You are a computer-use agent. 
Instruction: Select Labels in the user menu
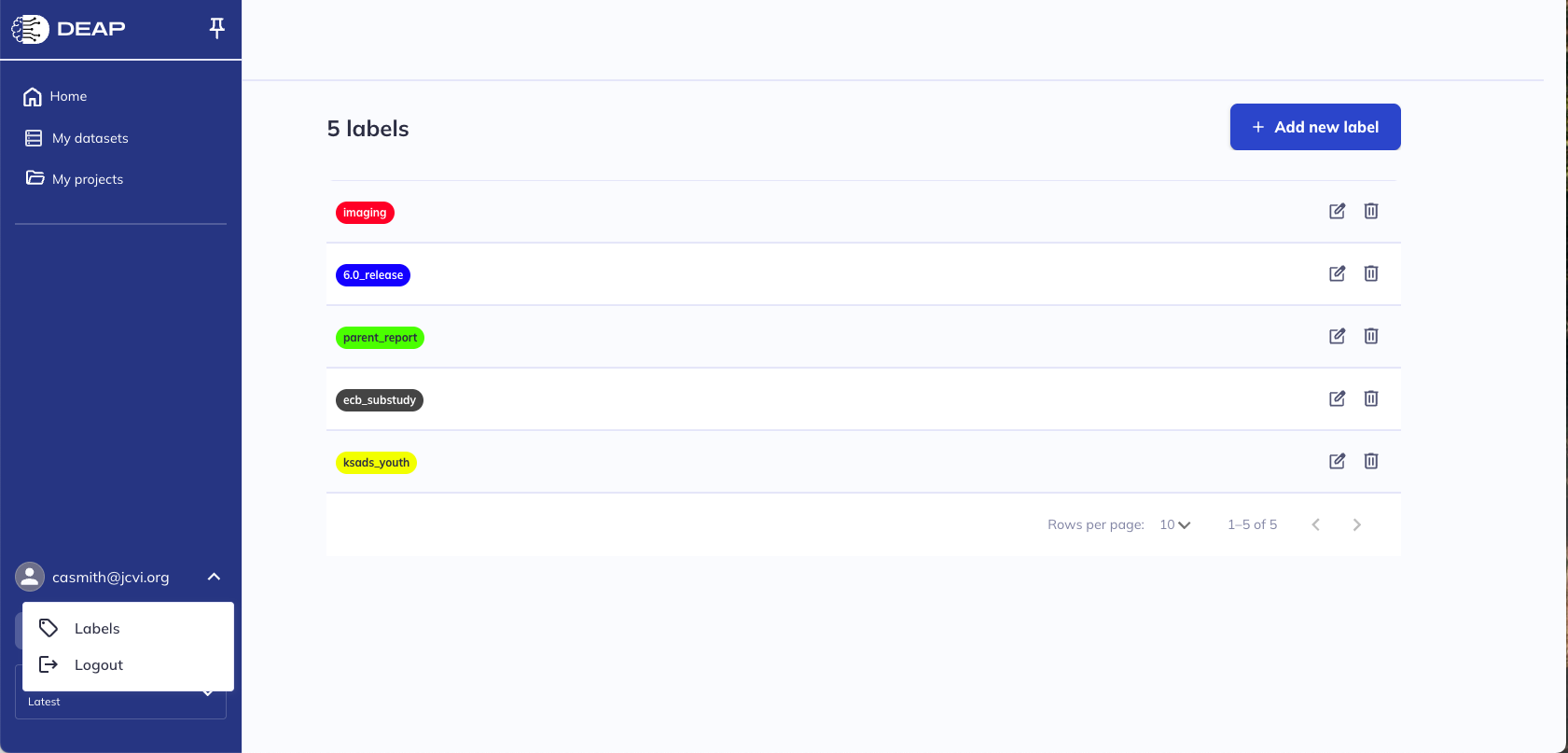tap(97, 628)
